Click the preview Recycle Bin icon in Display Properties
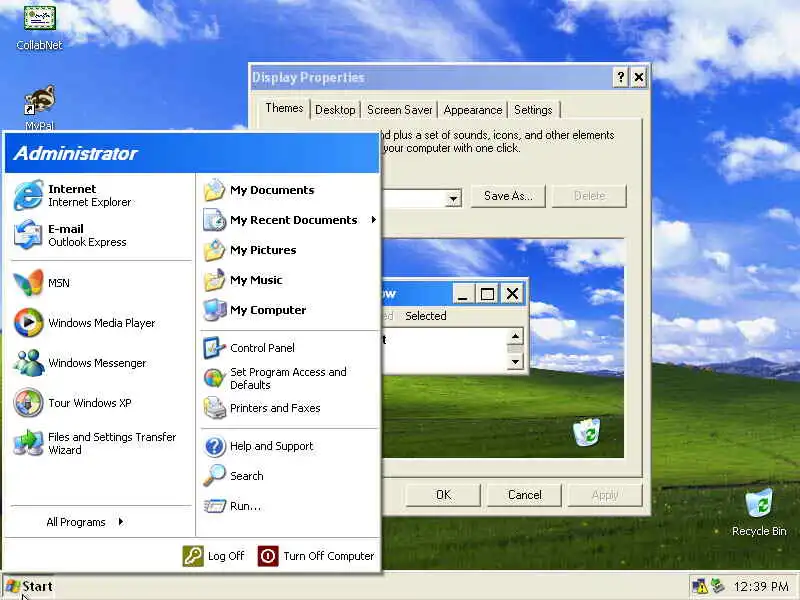 587,432
